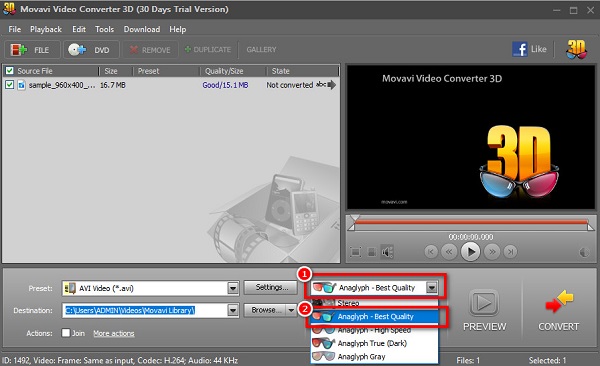Choose Anaglyph - Best Quality option

point(375,317)
